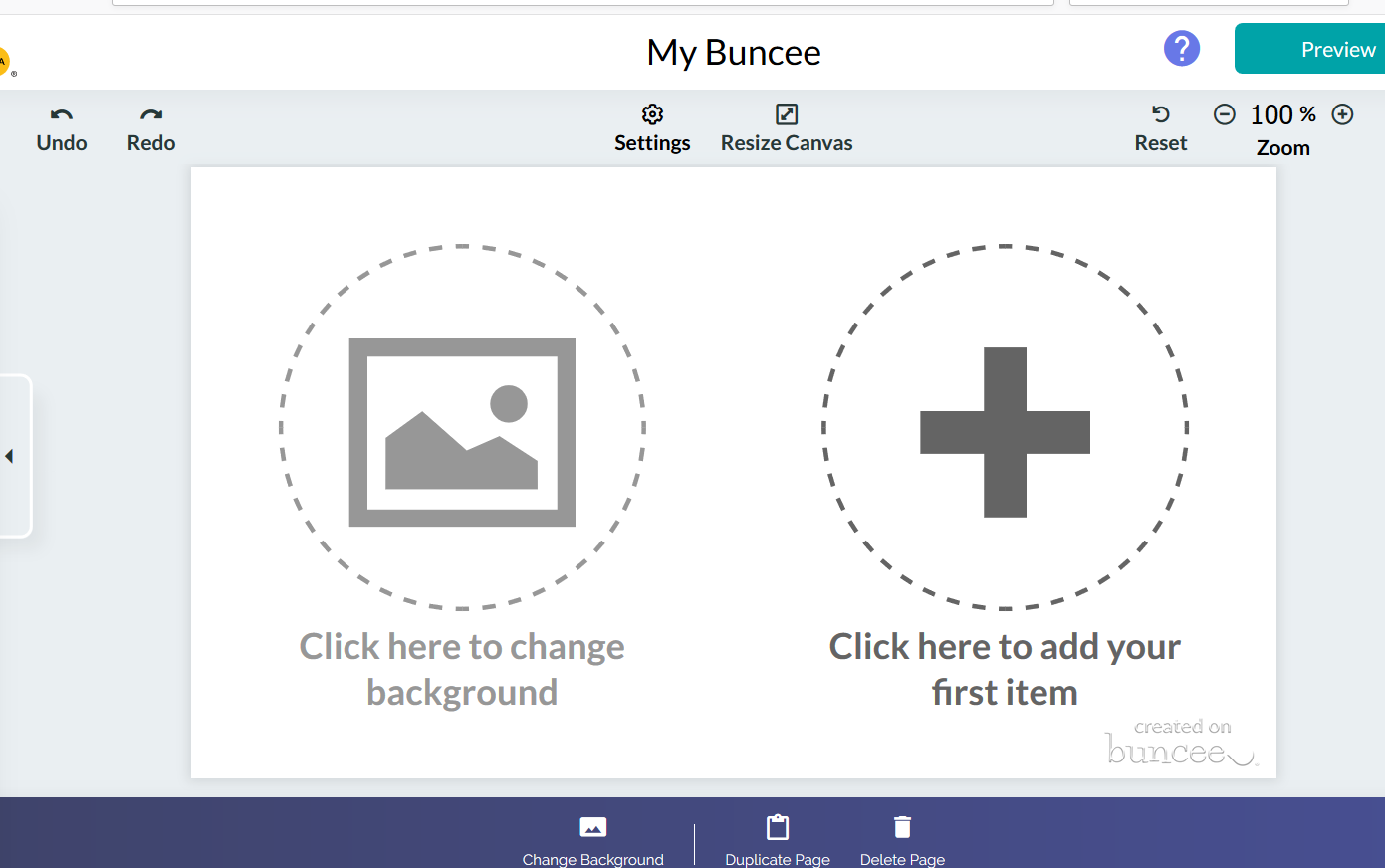Screen dimensions: 1385x868
Task: Zoom out using the minus control
Action: click(1224, 113)
